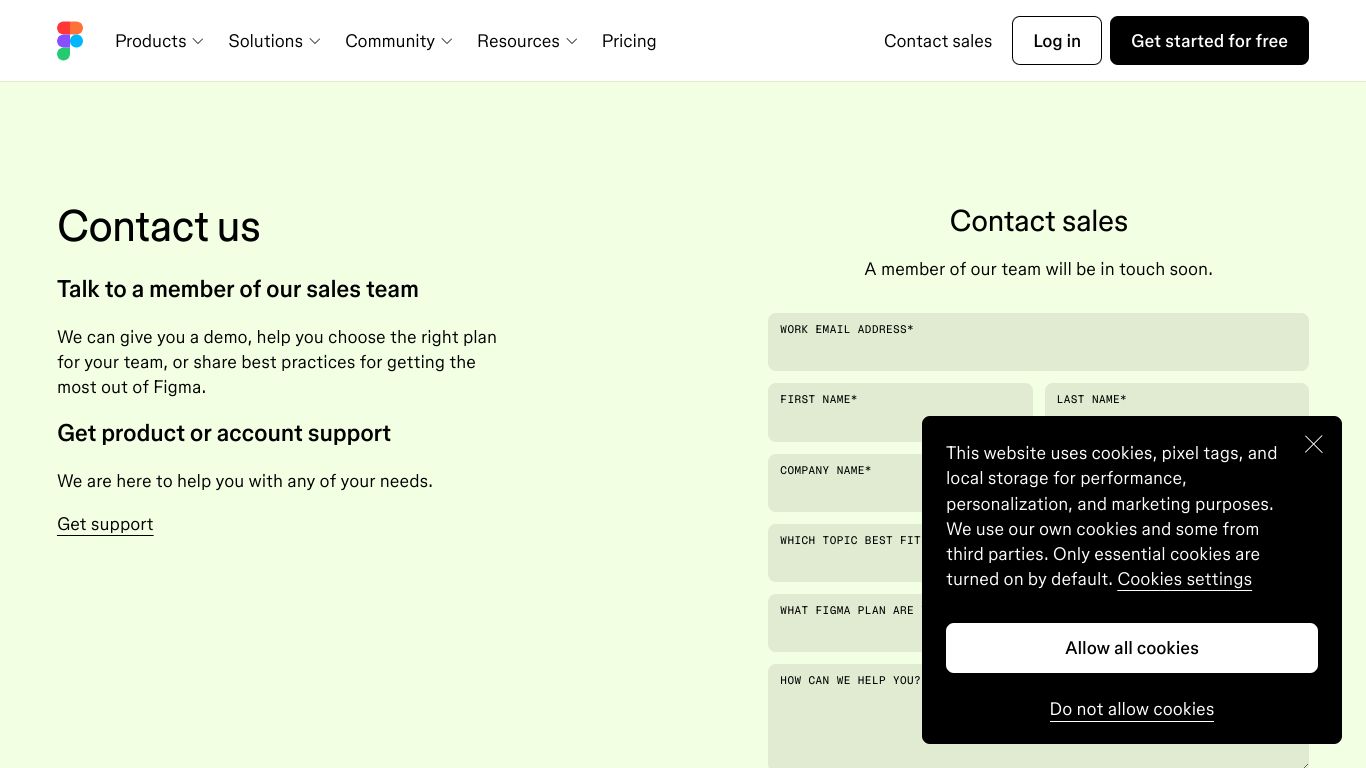Click 'We are here to help you' text
The height and width of the screenshot is (768, 1366).
pyautogui.click(x=245, y=481)
